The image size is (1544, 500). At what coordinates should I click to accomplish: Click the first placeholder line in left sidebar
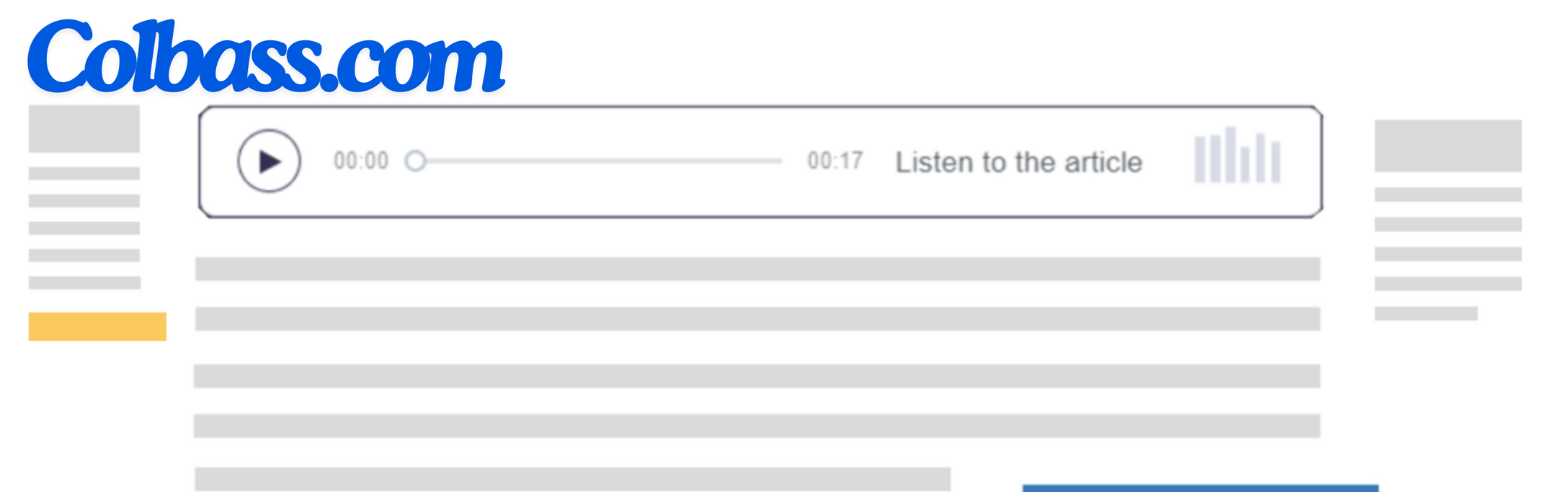(x=84, y=173)
